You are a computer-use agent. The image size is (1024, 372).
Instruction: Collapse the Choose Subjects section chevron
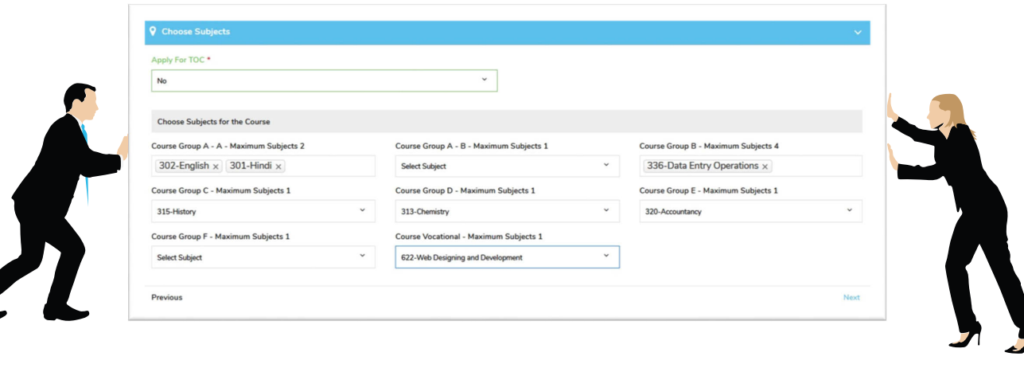(857, 33)
